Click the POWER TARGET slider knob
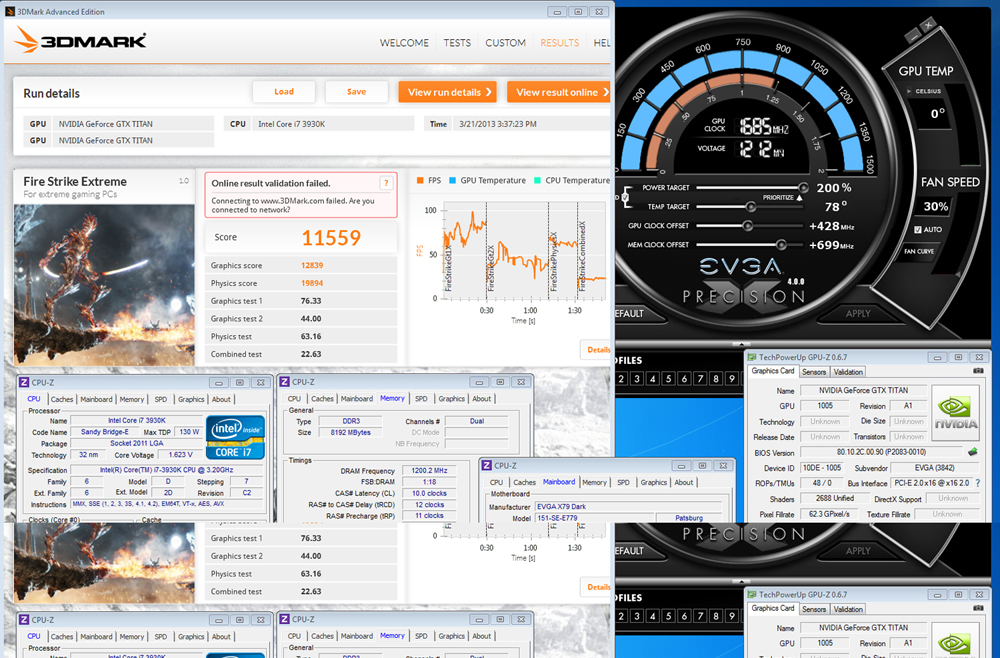1000x658 pixels. click(803, 187)
